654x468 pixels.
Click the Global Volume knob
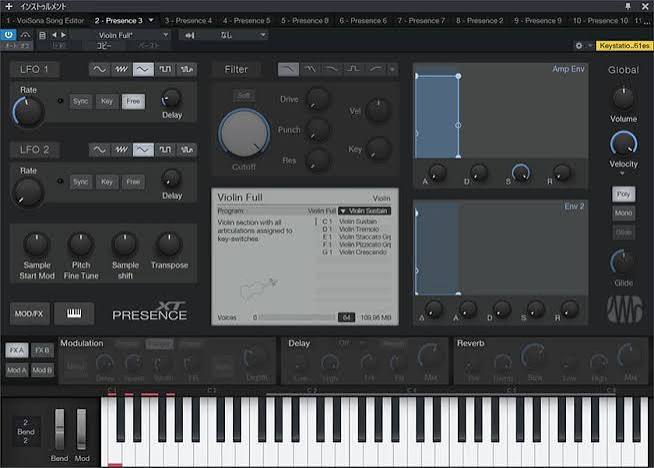point(624,98)
